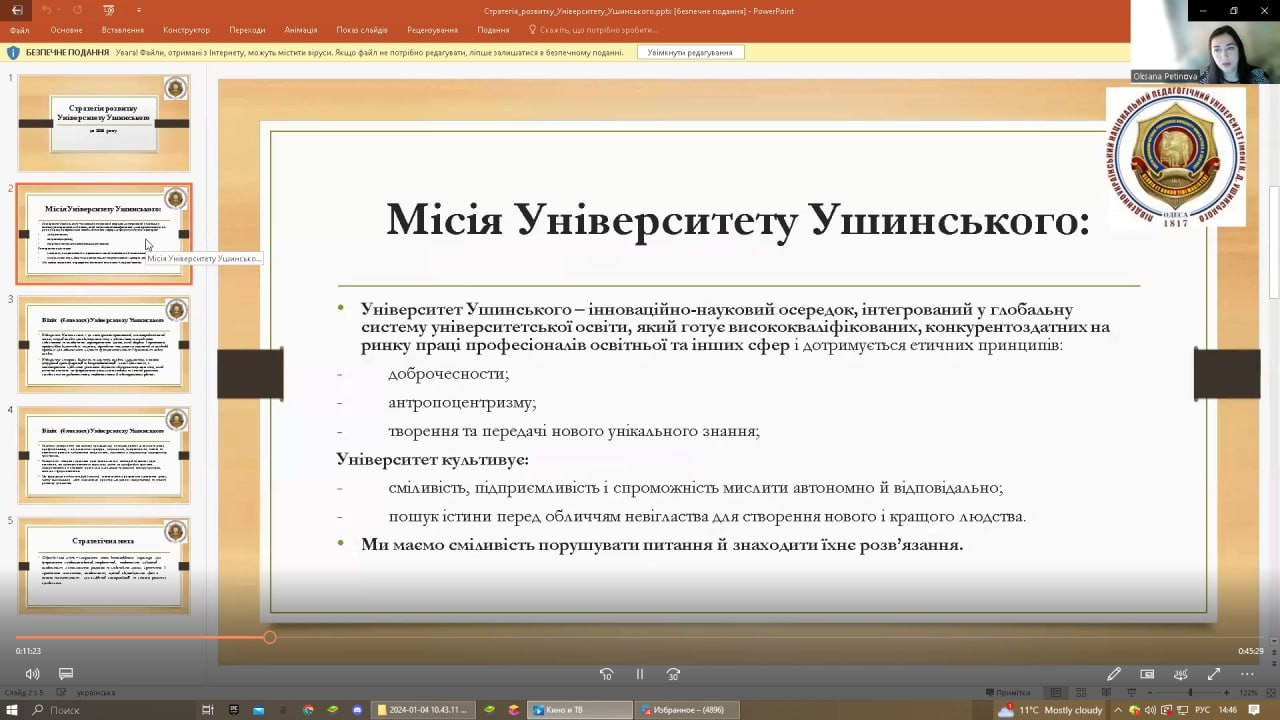Click the українська language indicator

click(x=96, y=692)
